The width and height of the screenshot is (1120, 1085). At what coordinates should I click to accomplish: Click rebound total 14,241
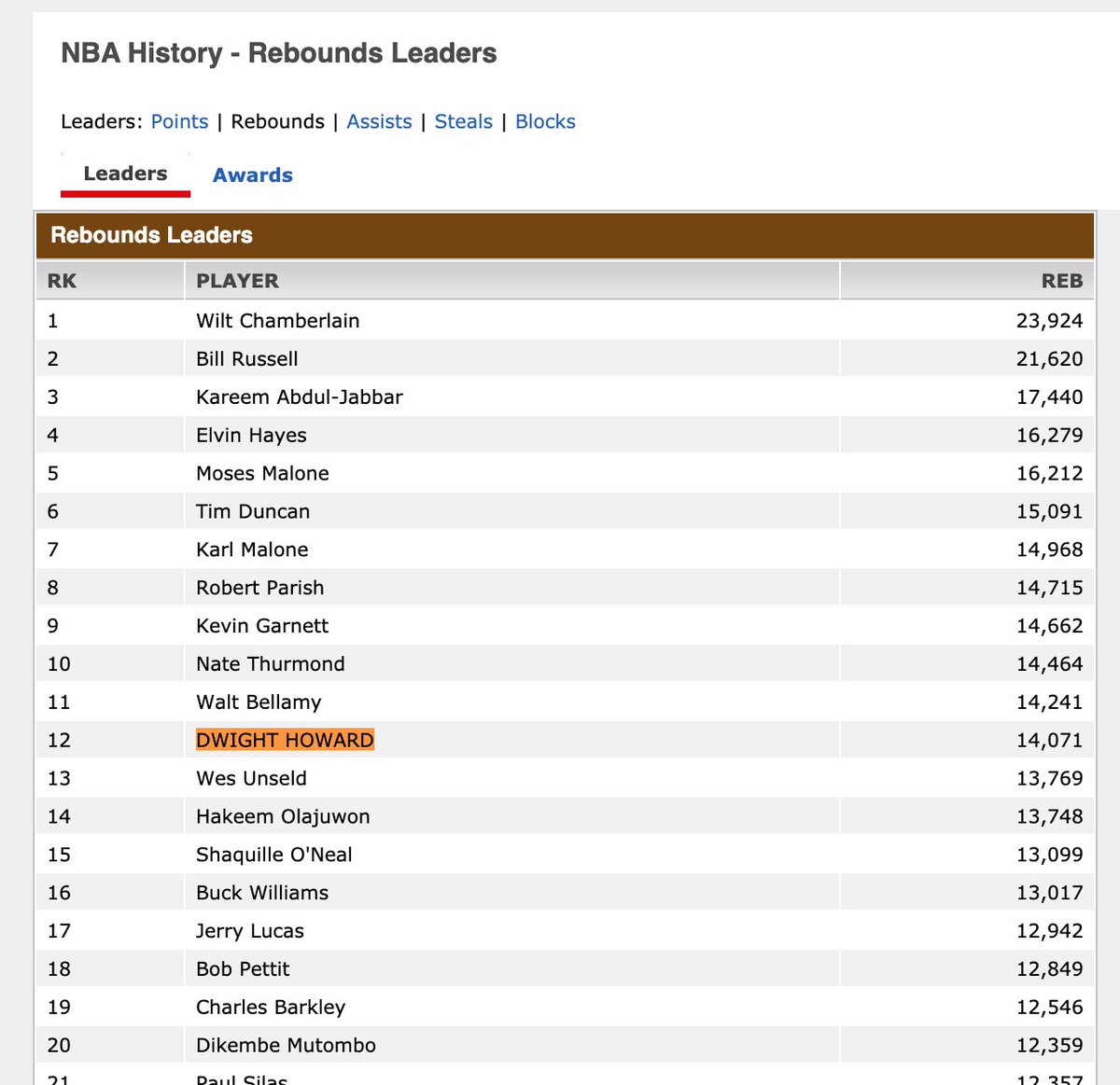click(1049, 702)
